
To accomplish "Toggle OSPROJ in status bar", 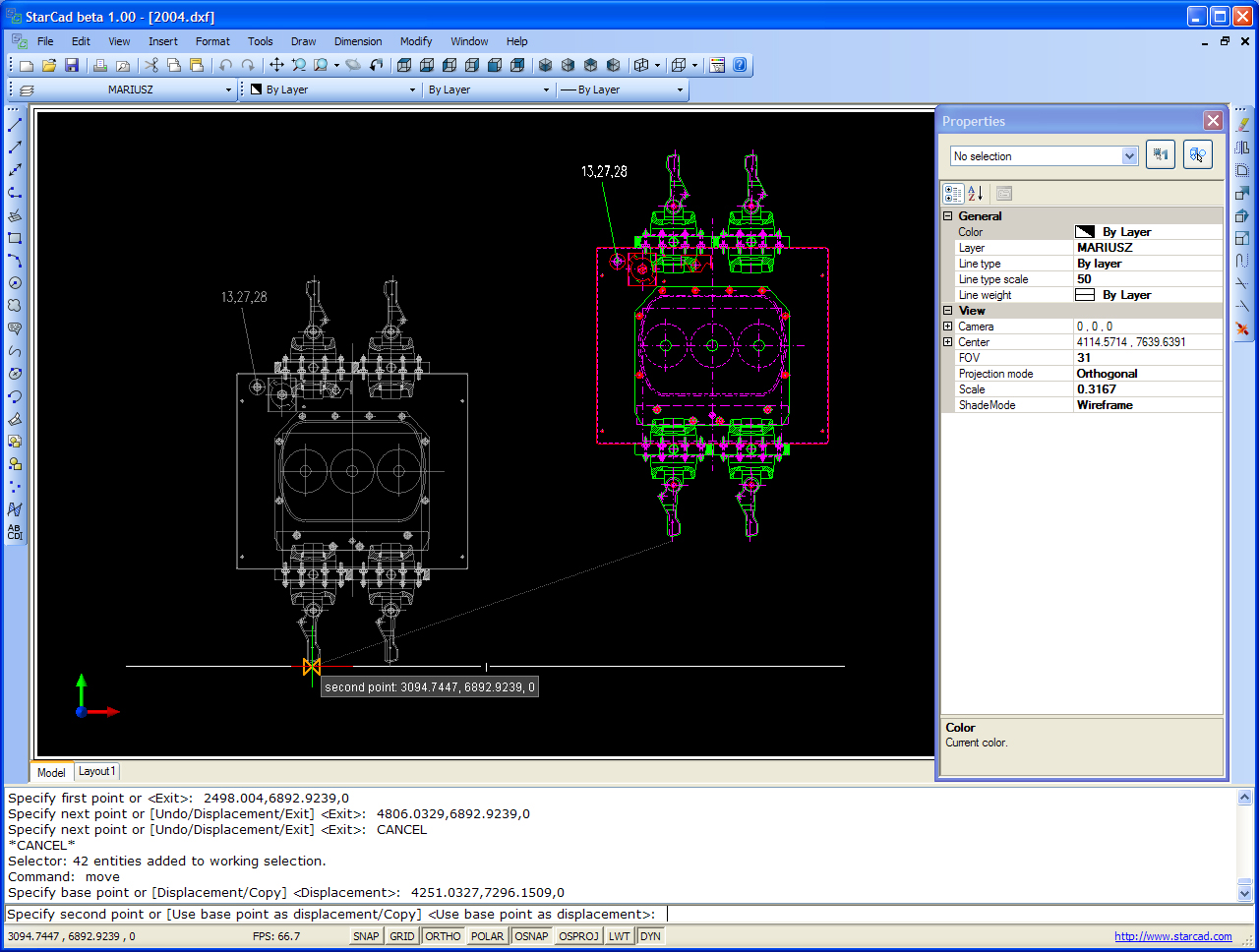I will (x=578, y=936).
